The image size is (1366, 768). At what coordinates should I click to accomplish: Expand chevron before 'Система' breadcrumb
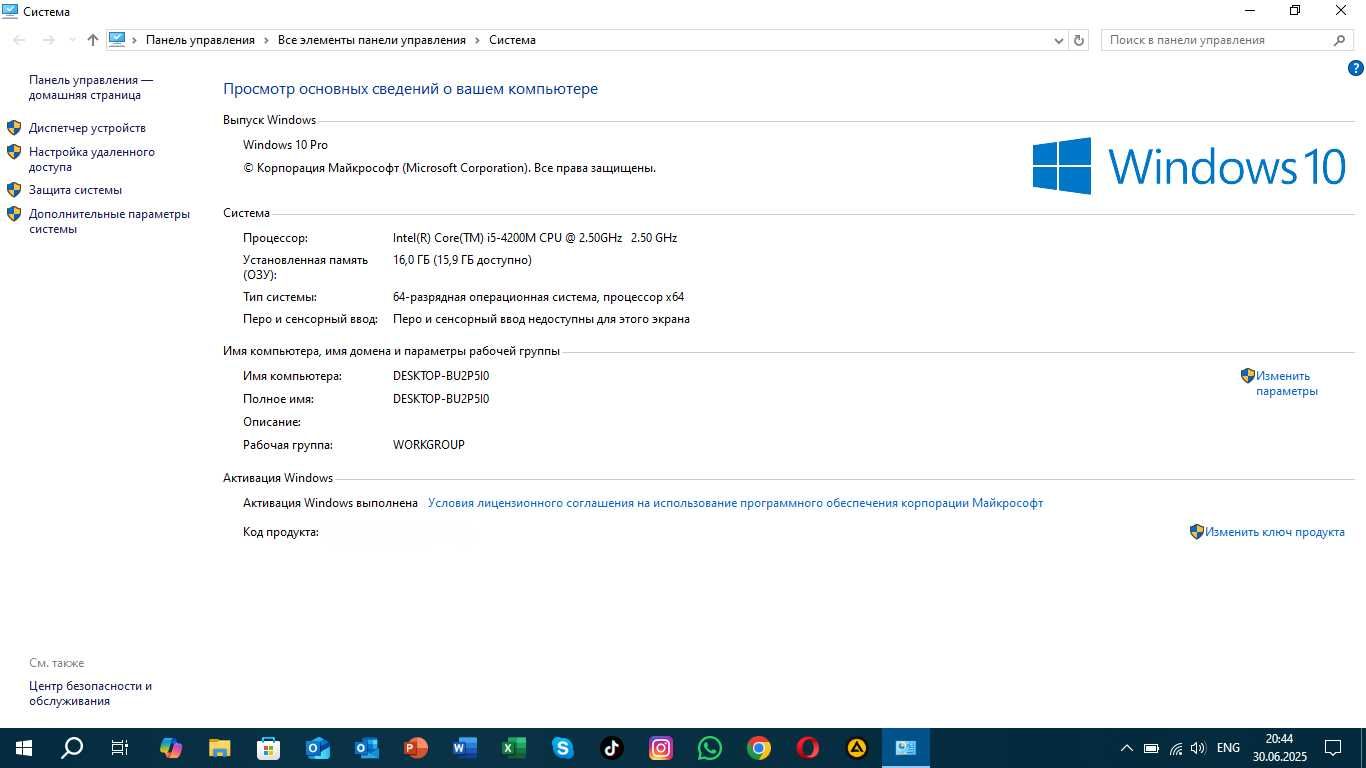477,40
